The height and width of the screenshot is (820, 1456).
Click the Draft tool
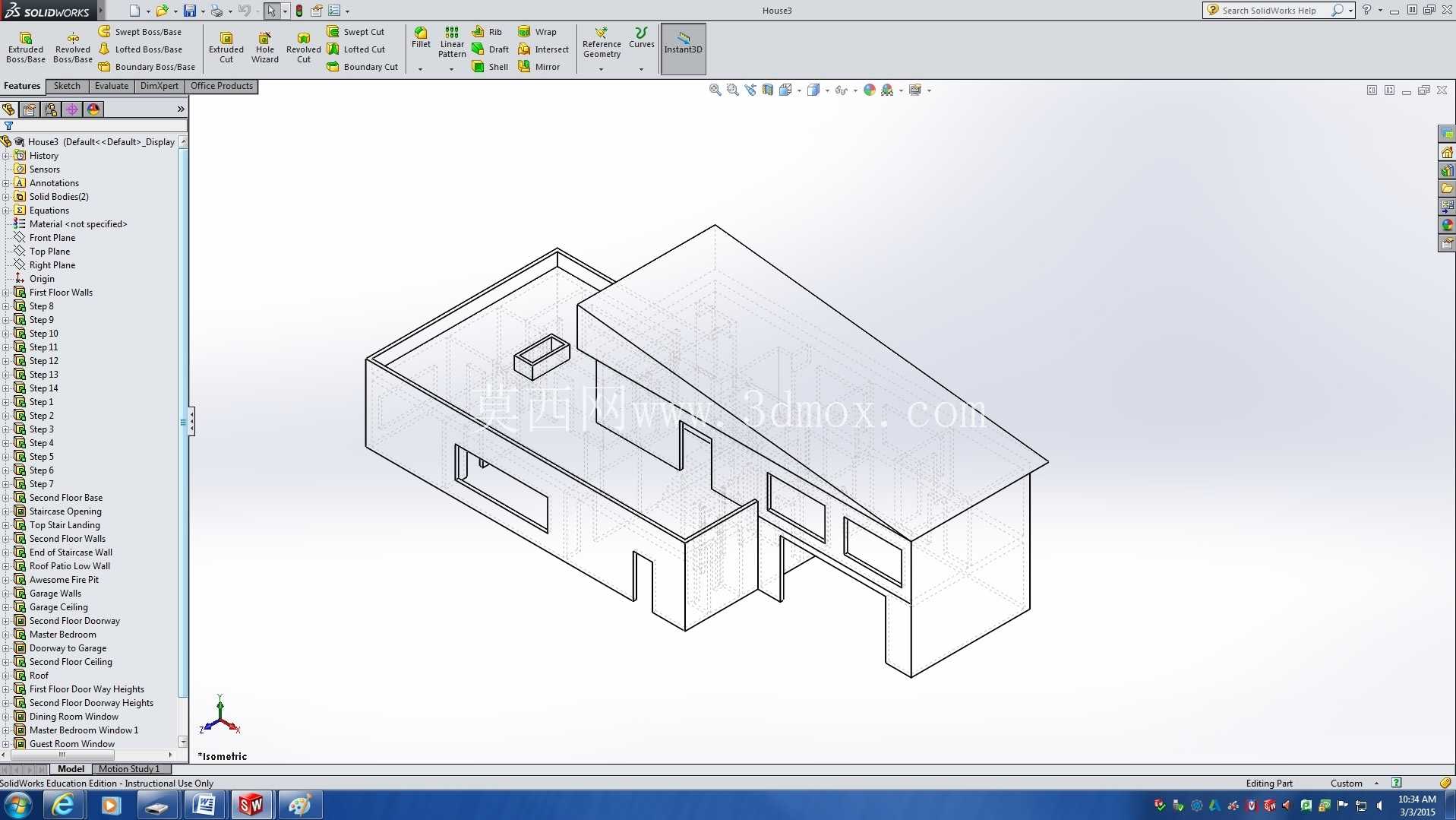point(491,49)
